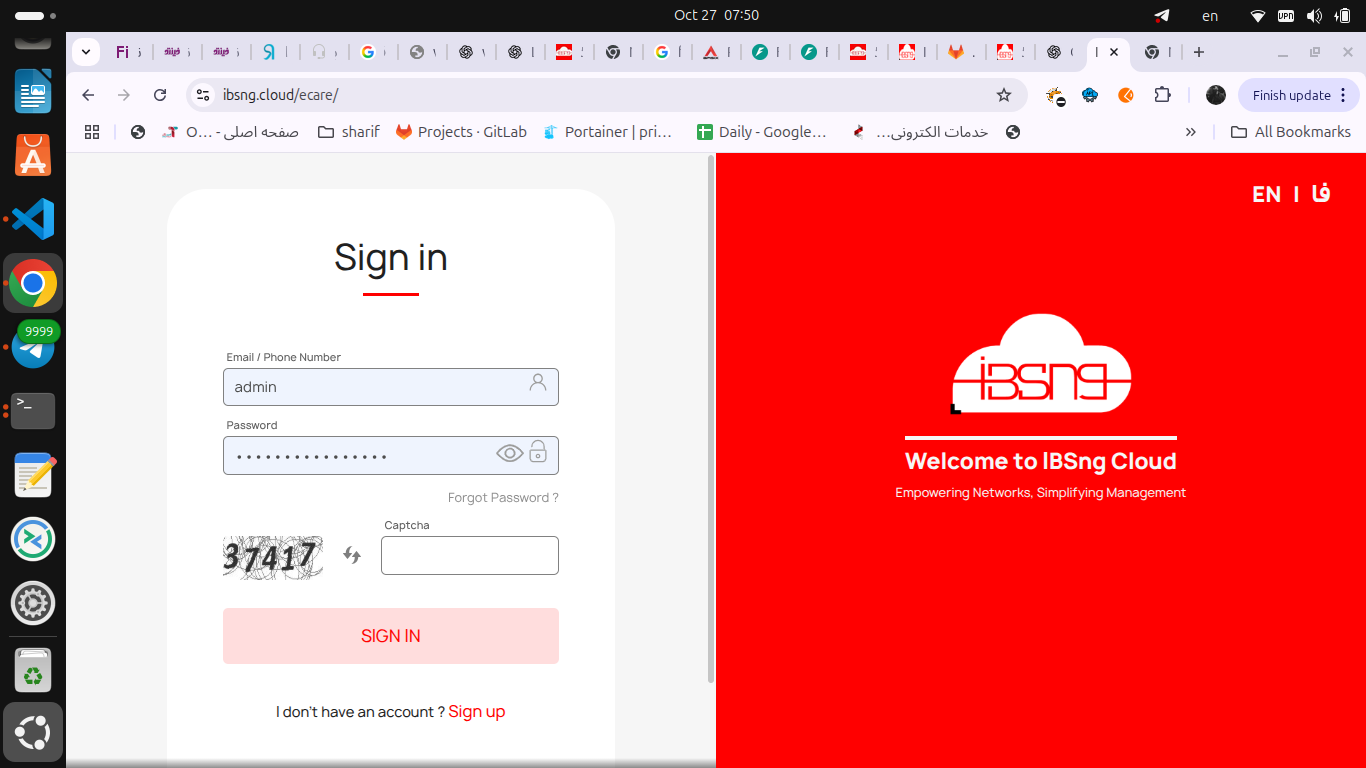Screen dimensions: 1366x768
Task: Expand the tab search dropdown arrow
Action: click(x=86, y=52)
